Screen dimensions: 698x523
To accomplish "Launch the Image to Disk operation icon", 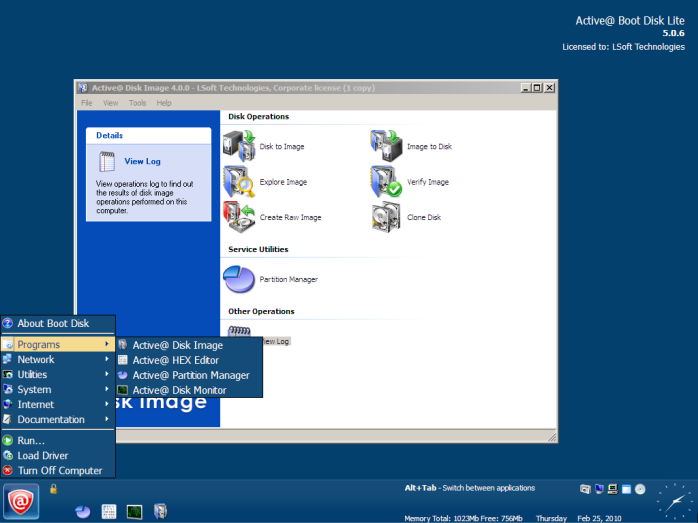I will coord(386,146).
